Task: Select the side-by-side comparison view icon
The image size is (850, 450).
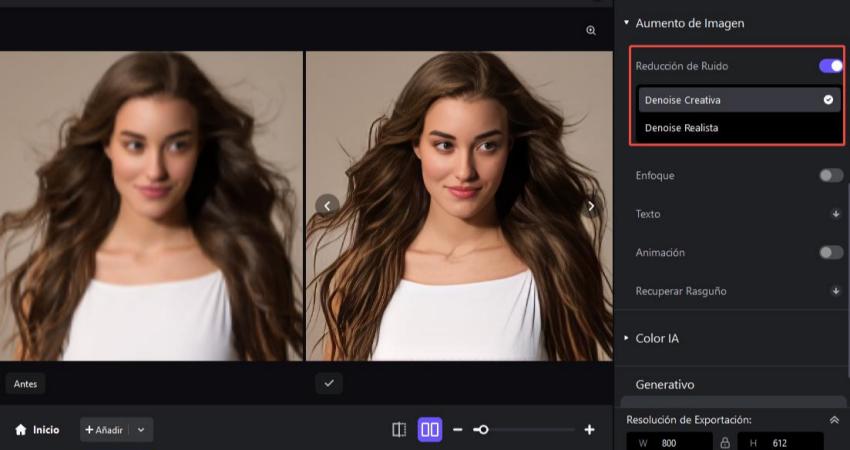Action: [x=430, y=429]
